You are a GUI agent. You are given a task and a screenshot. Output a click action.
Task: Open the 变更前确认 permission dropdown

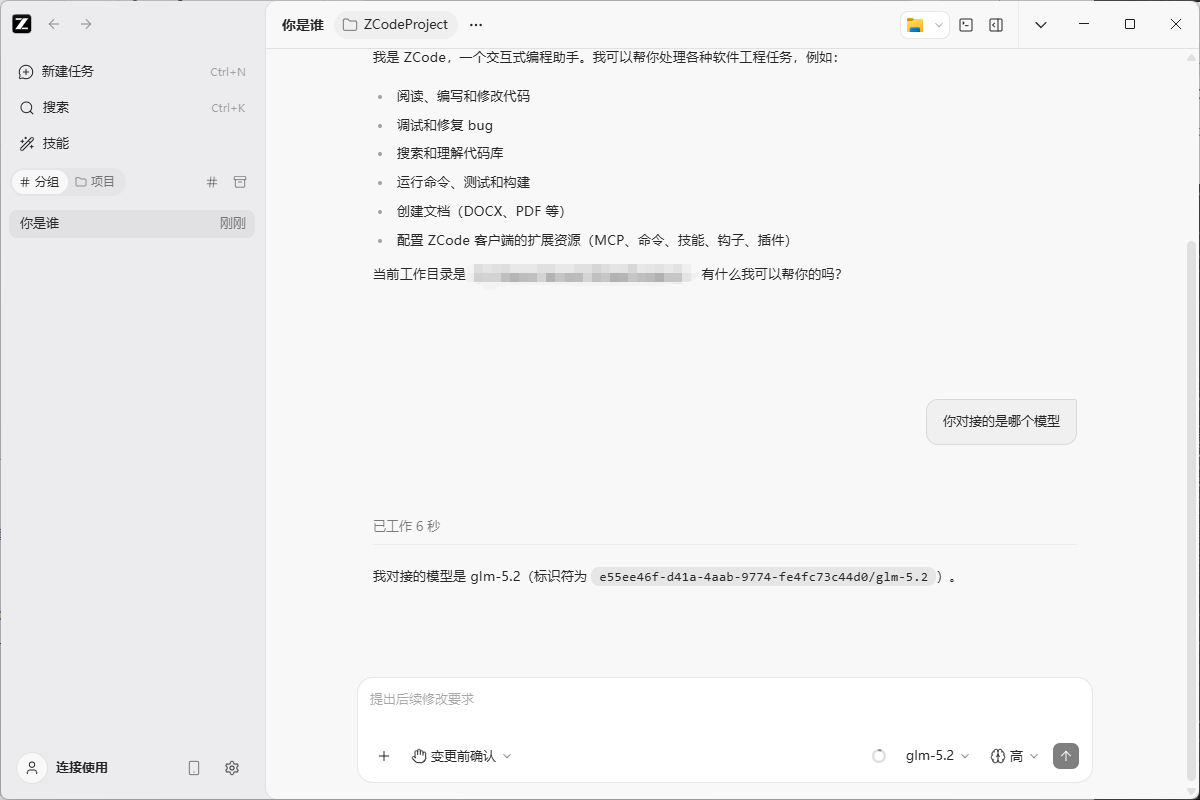(x=462, y=756)
